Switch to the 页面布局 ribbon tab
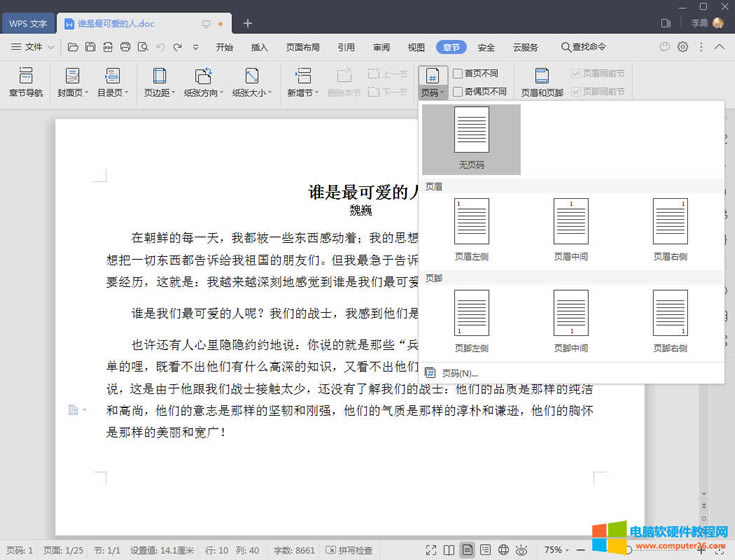The image size is (735, 560). 303,47
